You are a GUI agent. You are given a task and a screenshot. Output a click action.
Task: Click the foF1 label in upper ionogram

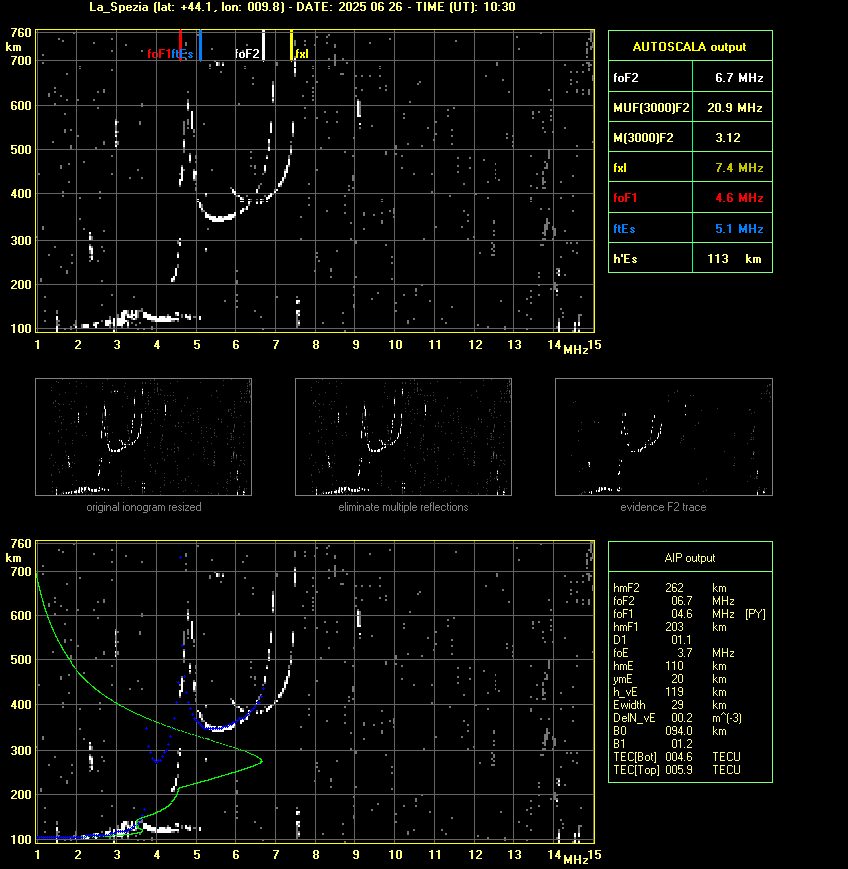[x=159, y=54]
